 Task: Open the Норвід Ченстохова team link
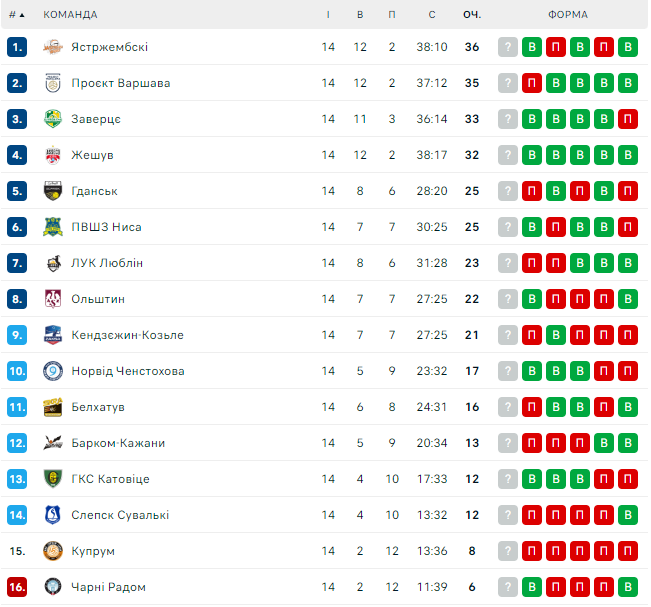tap(128, 371)
